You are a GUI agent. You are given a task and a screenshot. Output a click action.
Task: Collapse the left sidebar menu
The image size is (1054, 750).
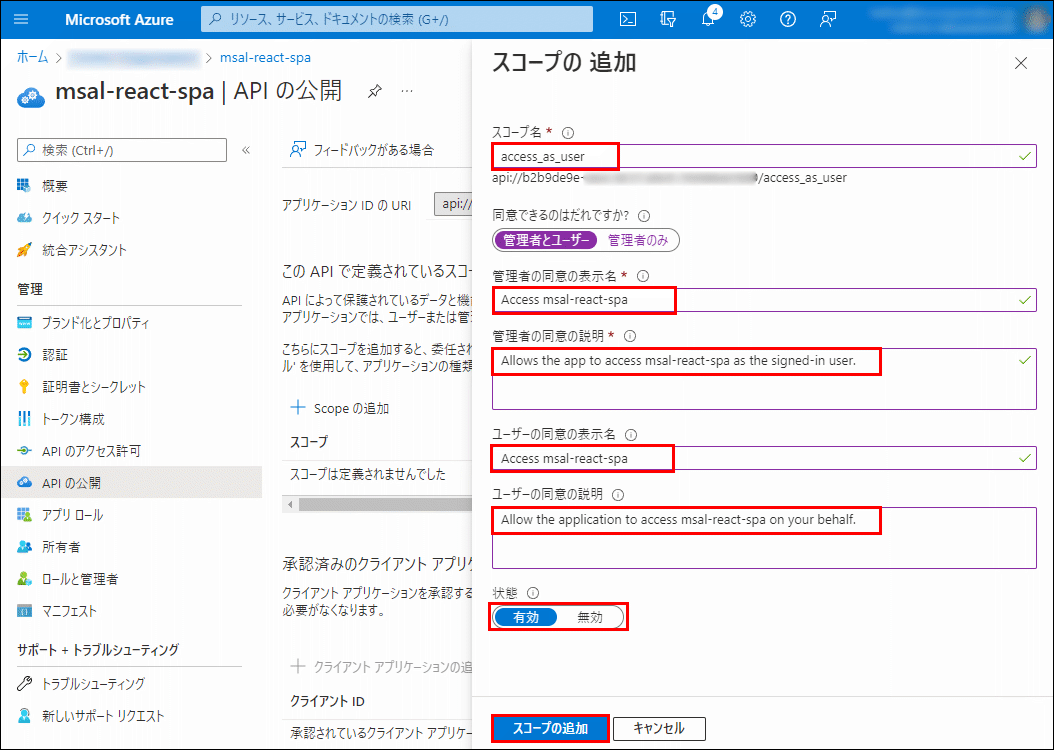tap(246, 150)
